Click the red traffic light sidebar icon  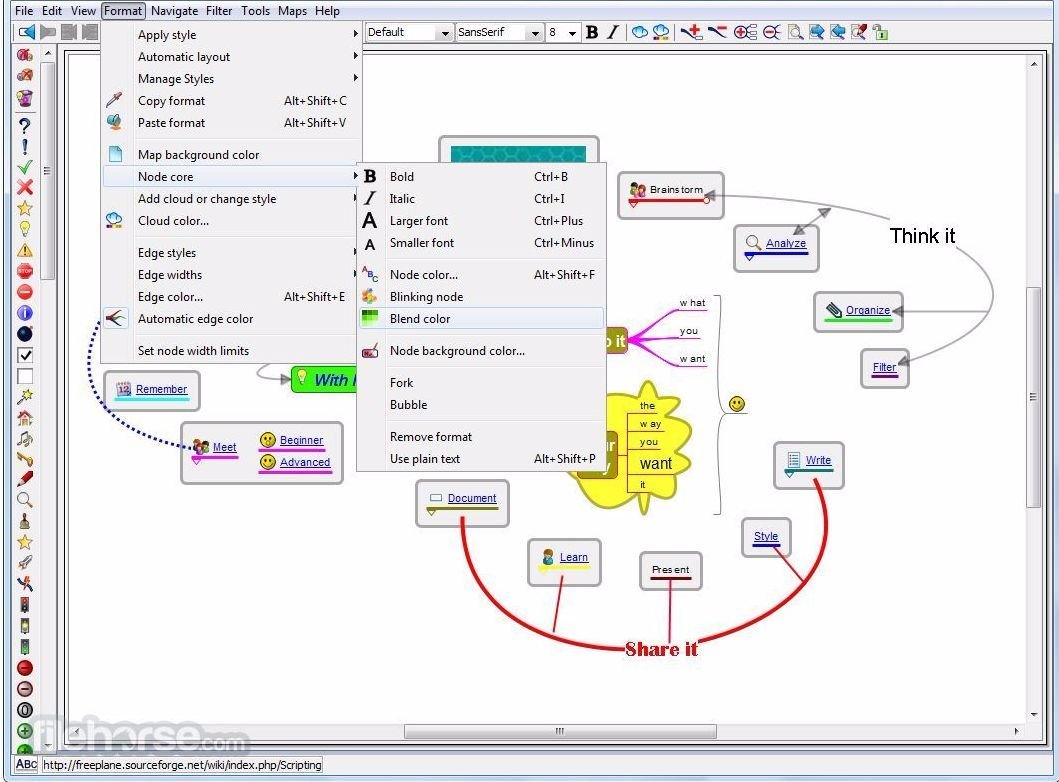tap(24, 605)
